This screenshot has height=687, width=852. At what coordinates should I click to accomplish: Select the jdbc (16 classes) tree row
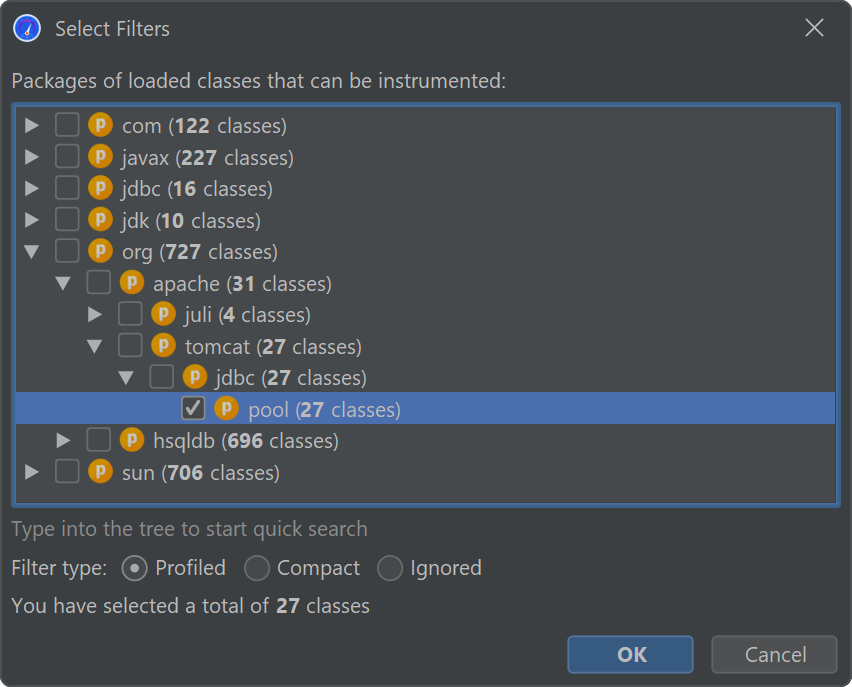pyautogui.click(x=196, y=189)
